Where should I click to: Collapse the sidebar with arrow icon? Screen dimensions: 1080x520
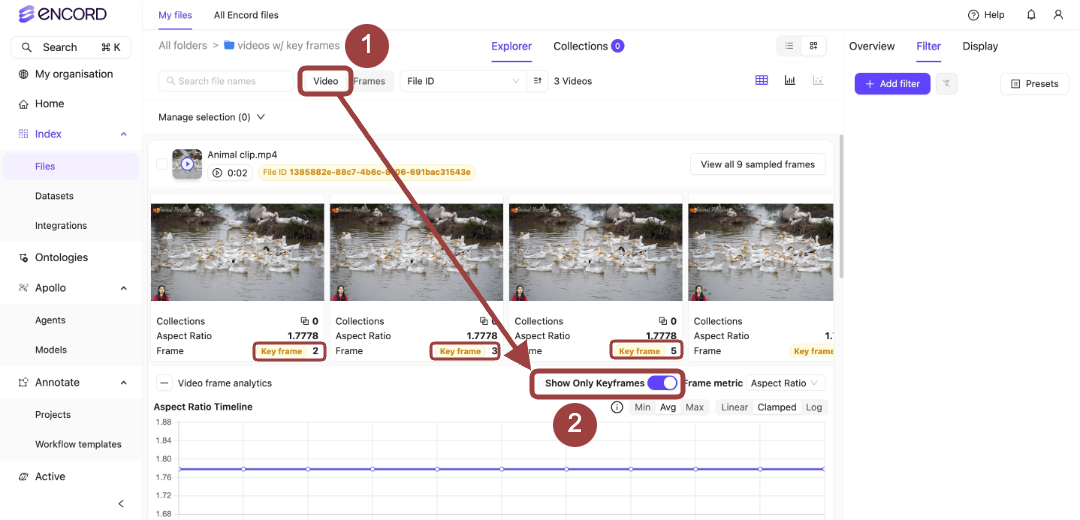point(121,503)
